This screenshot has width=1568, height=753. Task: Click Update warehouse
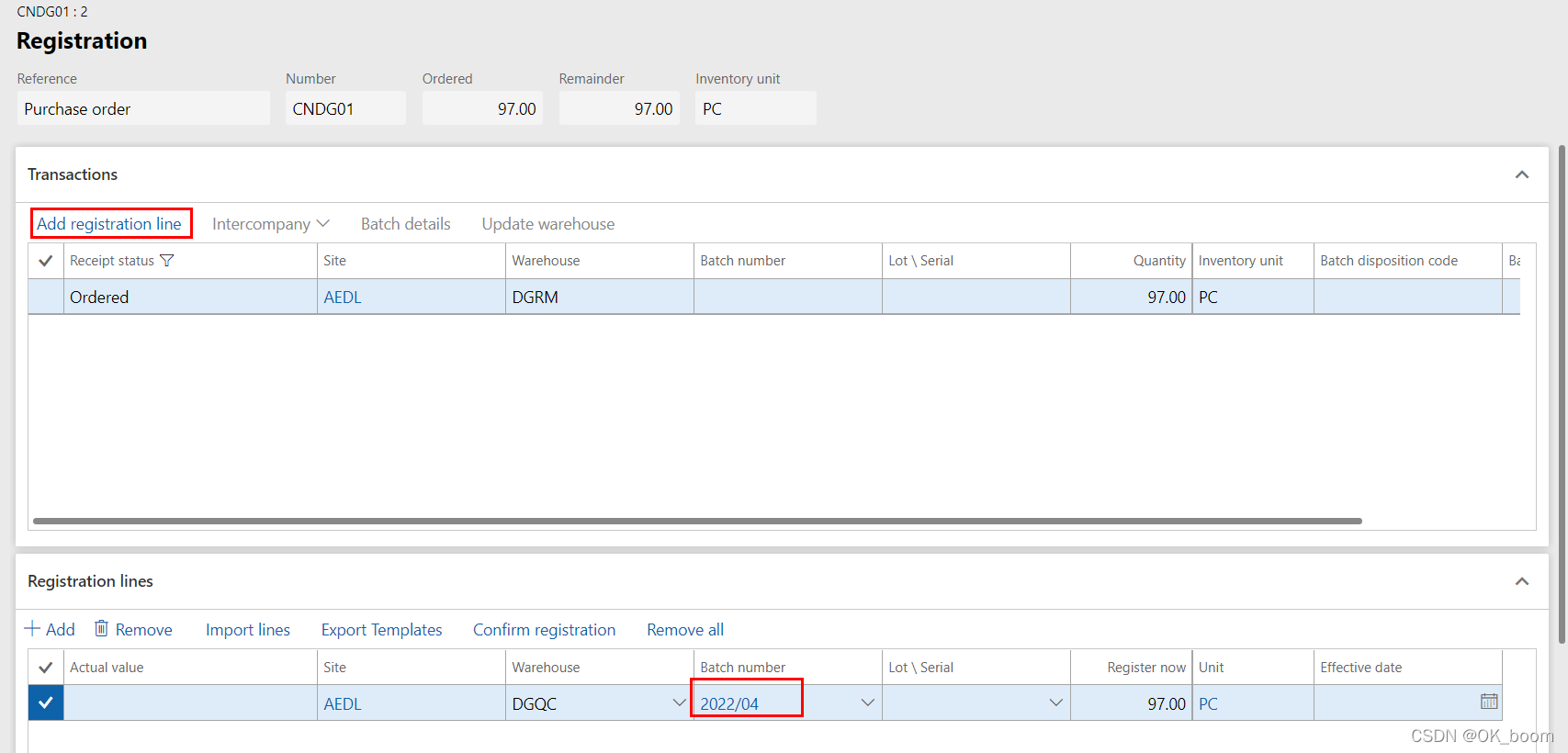548,224
